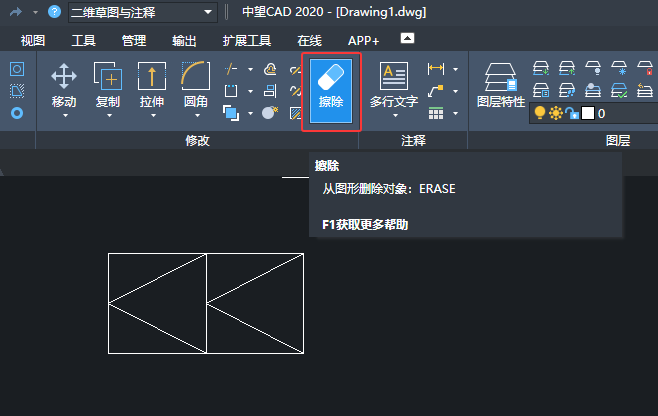Expand the dropdown under 复制
This screenshot has height=416, width=658.
click(x=109, y=115)
